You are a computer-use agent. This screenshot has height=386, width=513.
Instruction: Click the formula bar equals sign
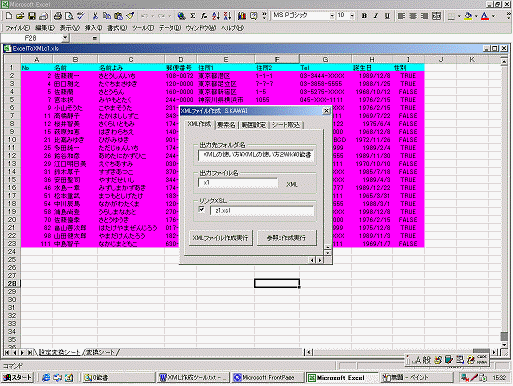click(95, 38)
